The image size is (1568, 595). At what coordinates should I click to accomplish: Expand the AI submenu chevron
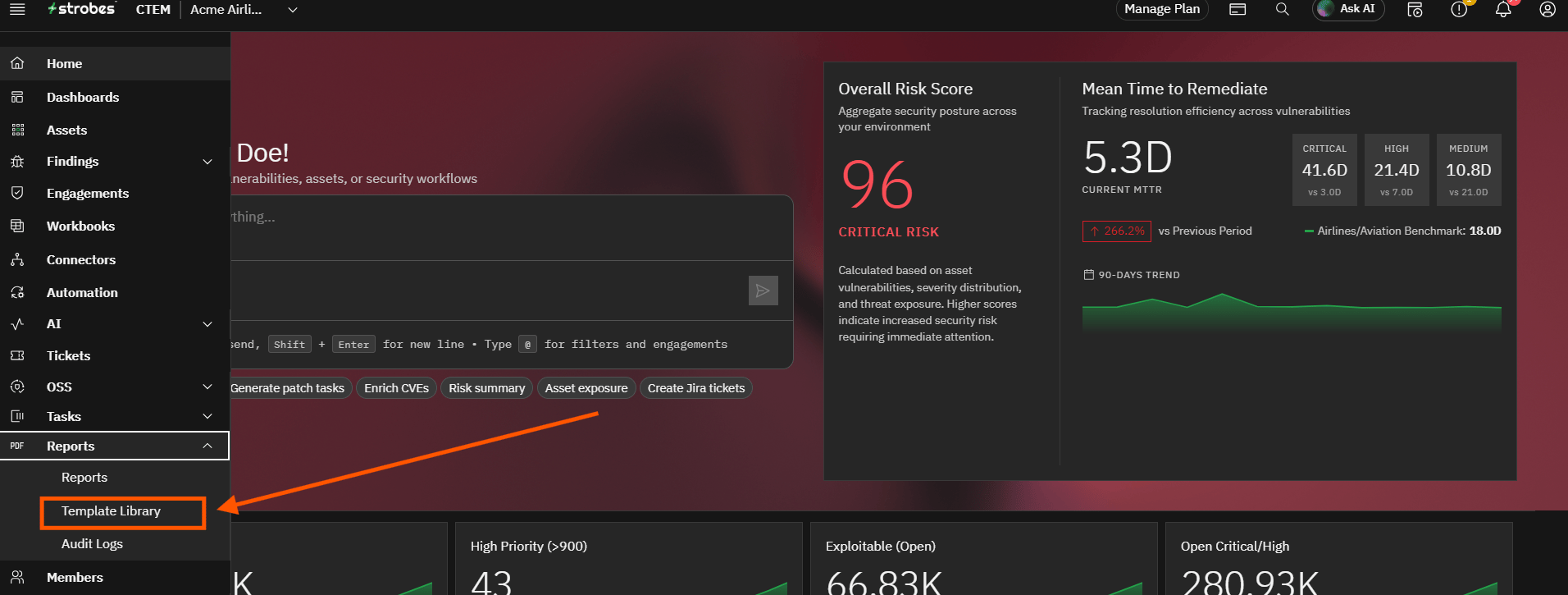point(207,324)
